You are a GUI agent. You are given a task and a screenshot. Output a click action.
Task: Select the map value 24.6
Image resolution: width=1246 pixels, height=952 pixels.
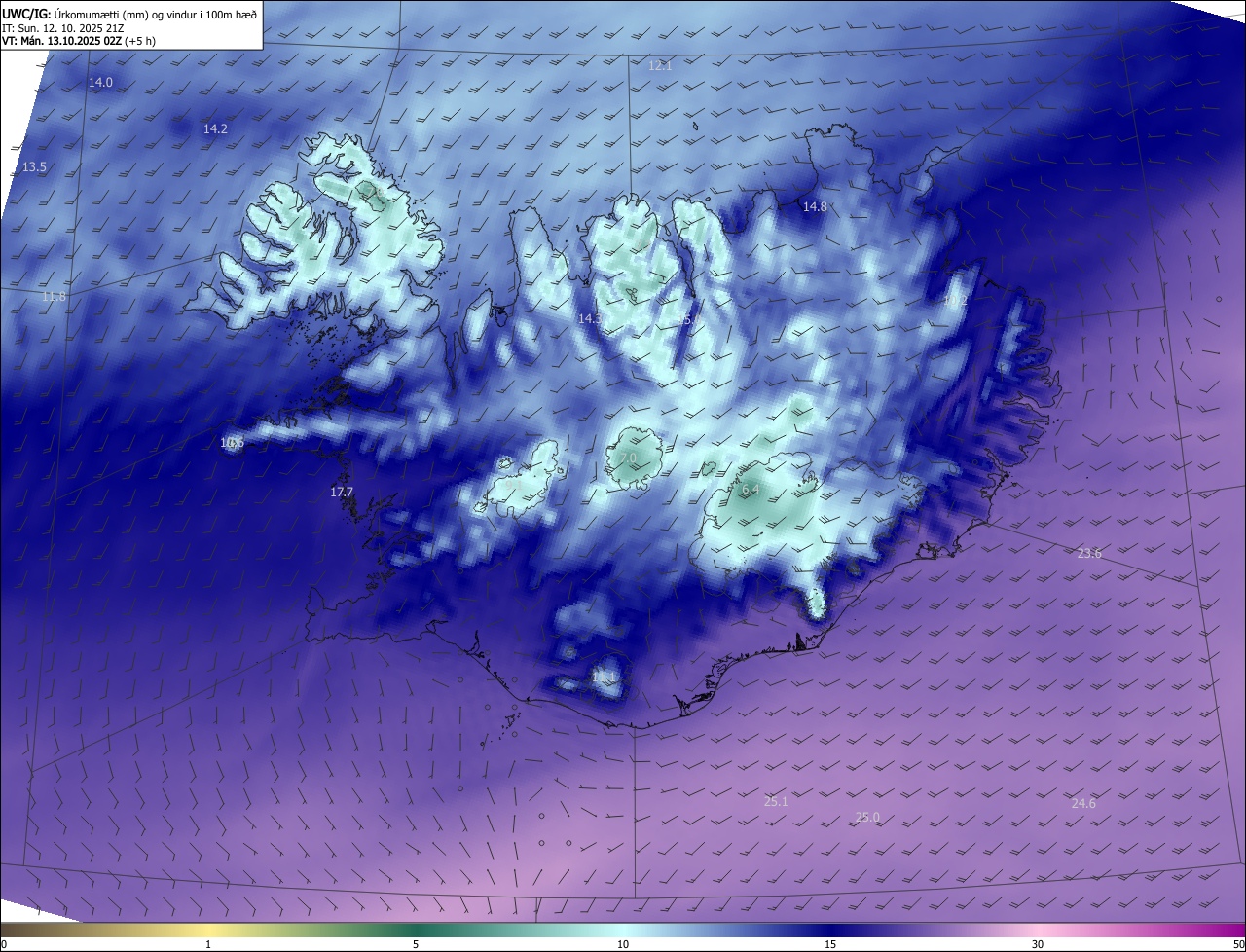[1083, 803]
